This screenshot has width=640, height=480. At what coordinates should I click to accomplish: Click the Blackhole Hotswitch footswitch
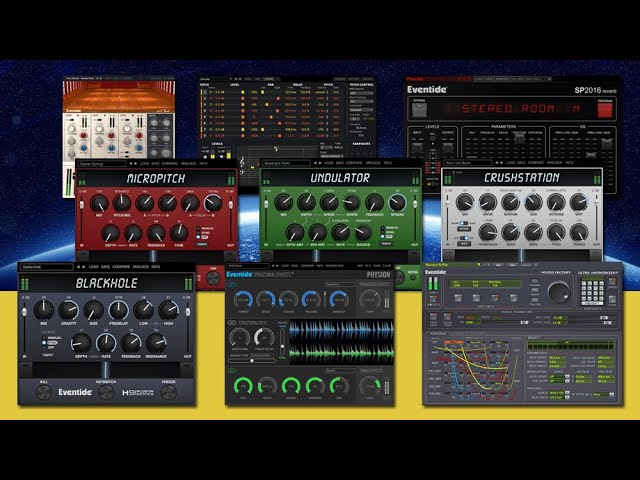[x=106, y=393]
